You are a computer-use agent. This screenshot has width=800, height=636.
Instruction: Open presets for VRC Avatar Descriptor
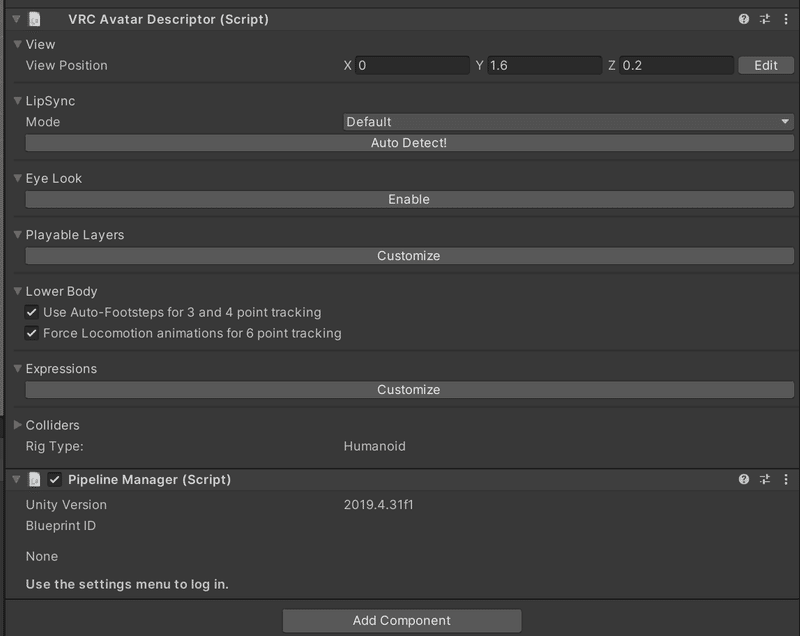pyautogui.click(x=765, y=19)
